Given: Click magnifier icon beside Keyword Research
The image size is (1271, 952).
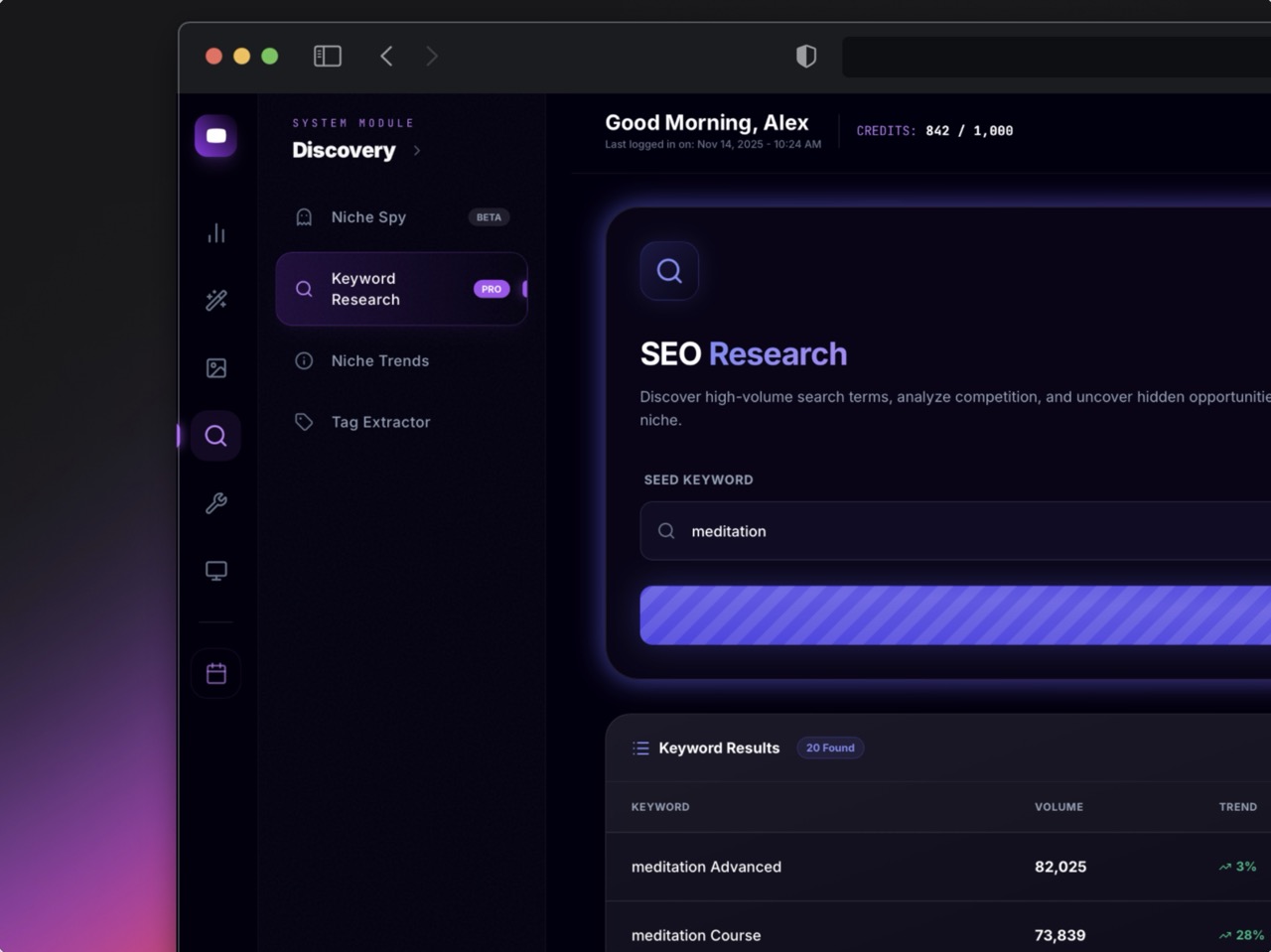Looking at the screenshot, I should 304,289.
